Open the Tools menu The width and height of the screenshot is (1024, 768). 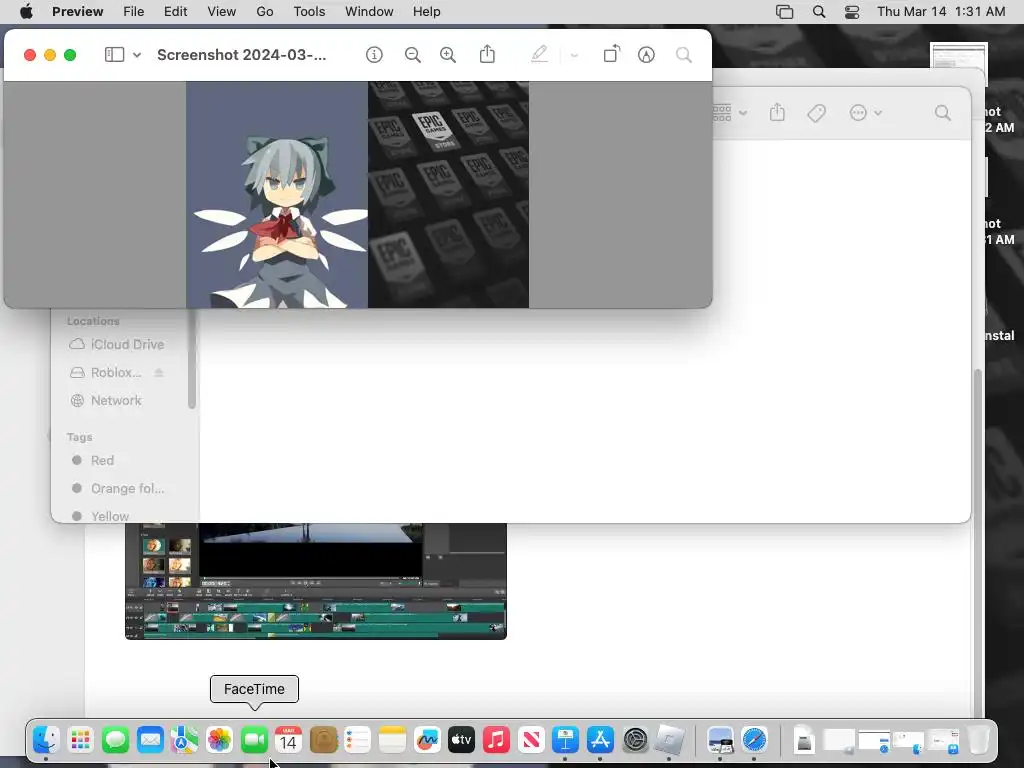[309, 12]
